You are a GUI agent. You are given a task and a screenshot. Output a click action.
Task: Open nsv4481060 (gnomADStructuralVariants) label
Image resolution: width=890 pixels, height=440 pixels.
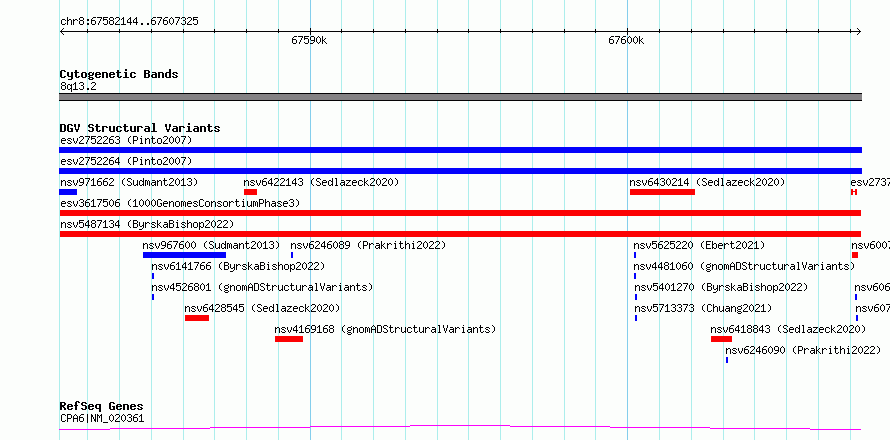pos(744,266)
